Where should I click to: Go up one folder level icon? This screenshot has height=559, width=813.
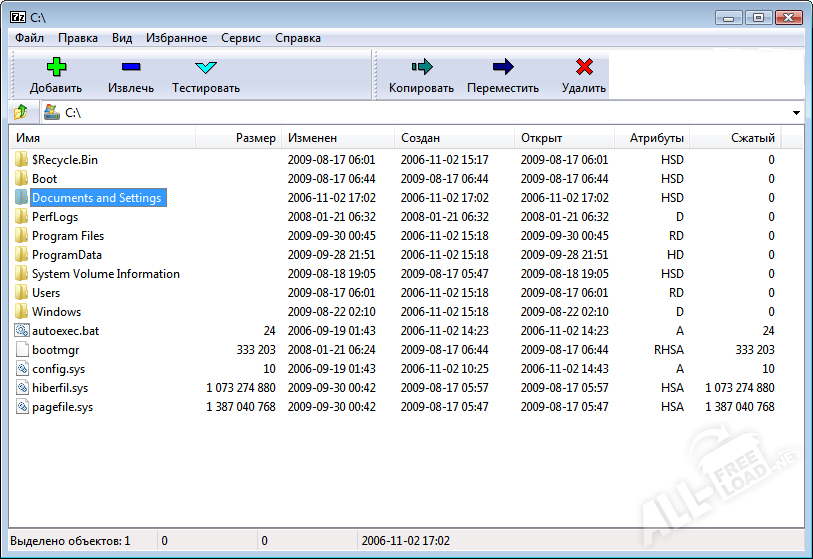point(22,112)
